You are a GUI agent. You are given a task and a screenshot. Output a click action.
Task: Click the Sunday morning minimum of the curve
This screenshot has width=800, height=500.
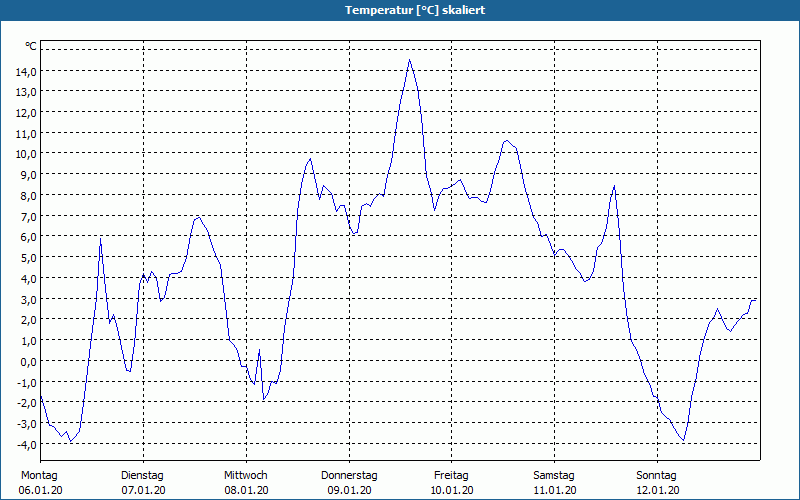pyautogui.click(x=683, y=440)
